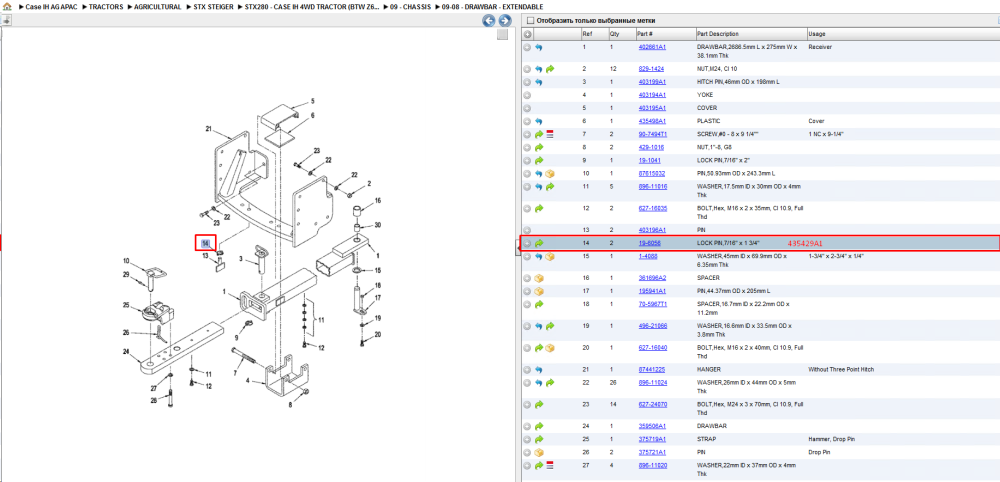
Task: Toggle the round select button for row 13 PIN
Action: tap(527, 230)
